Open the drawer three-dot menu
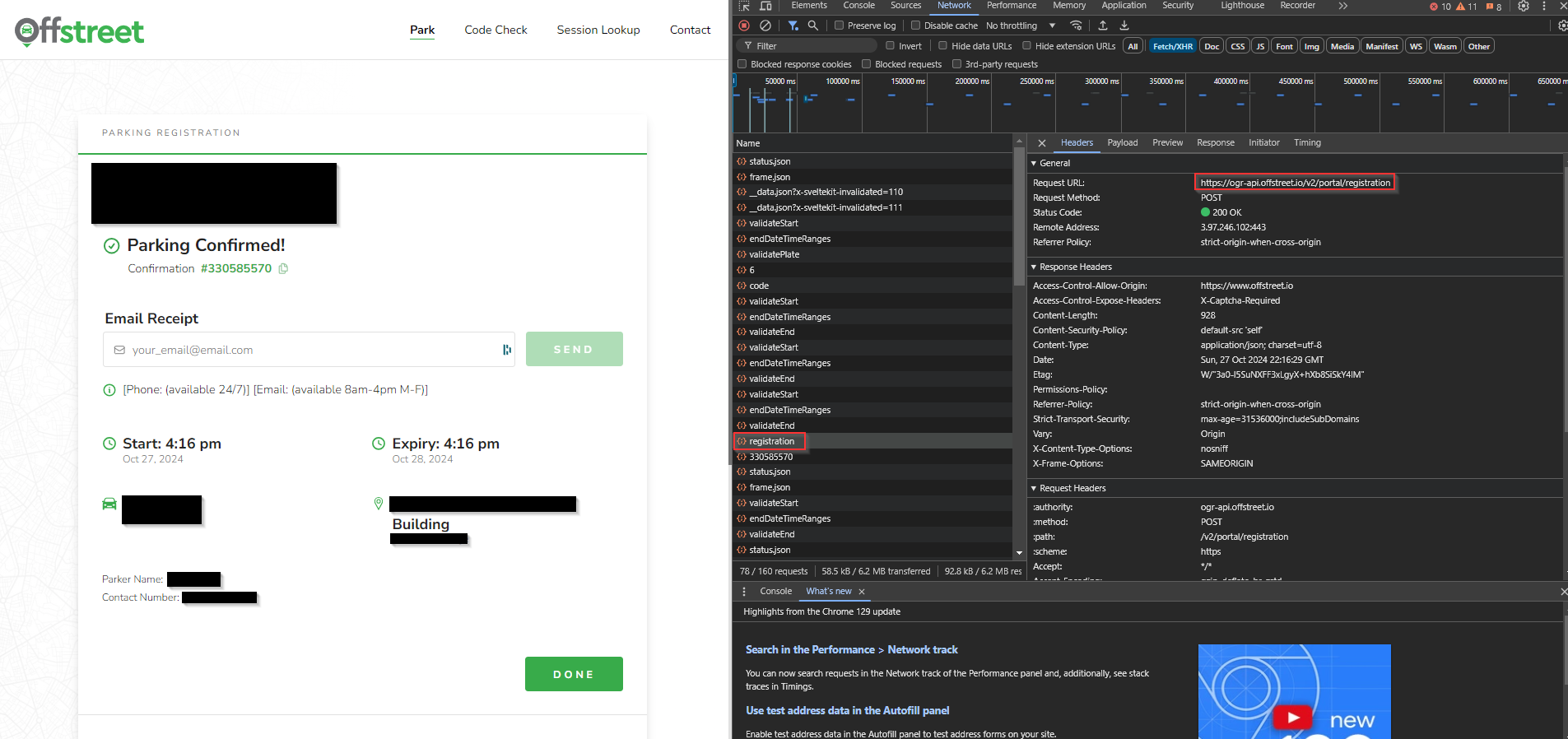 pos(744,592)
